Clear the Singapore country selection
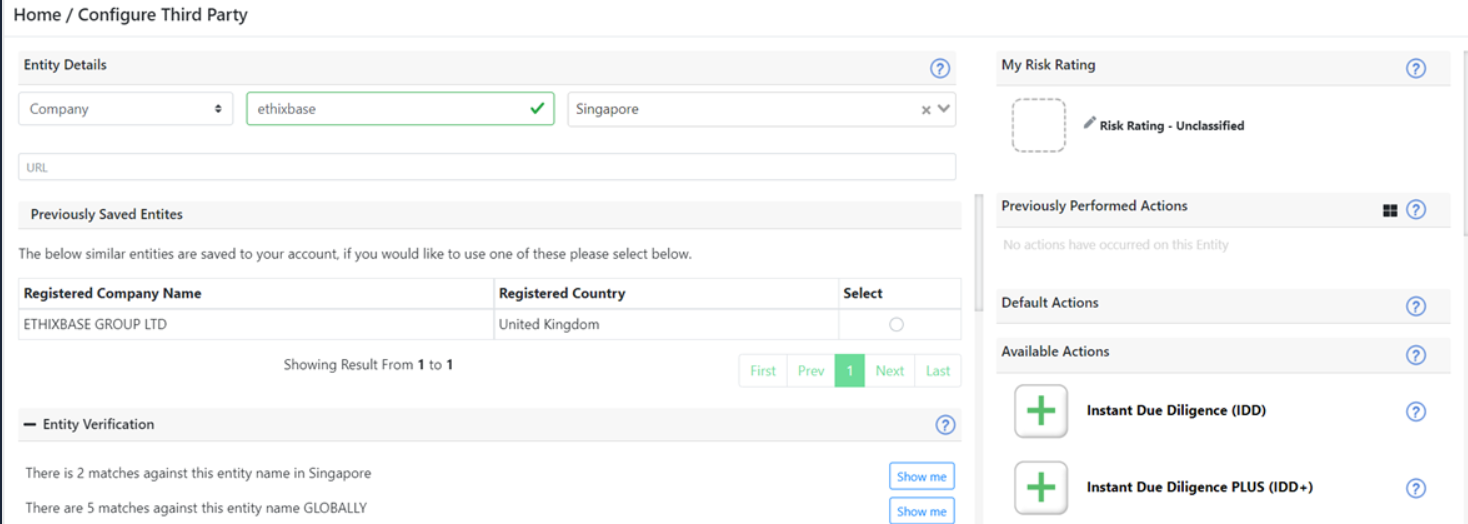Screen dimensions: 1468x524 coord(926,110)
